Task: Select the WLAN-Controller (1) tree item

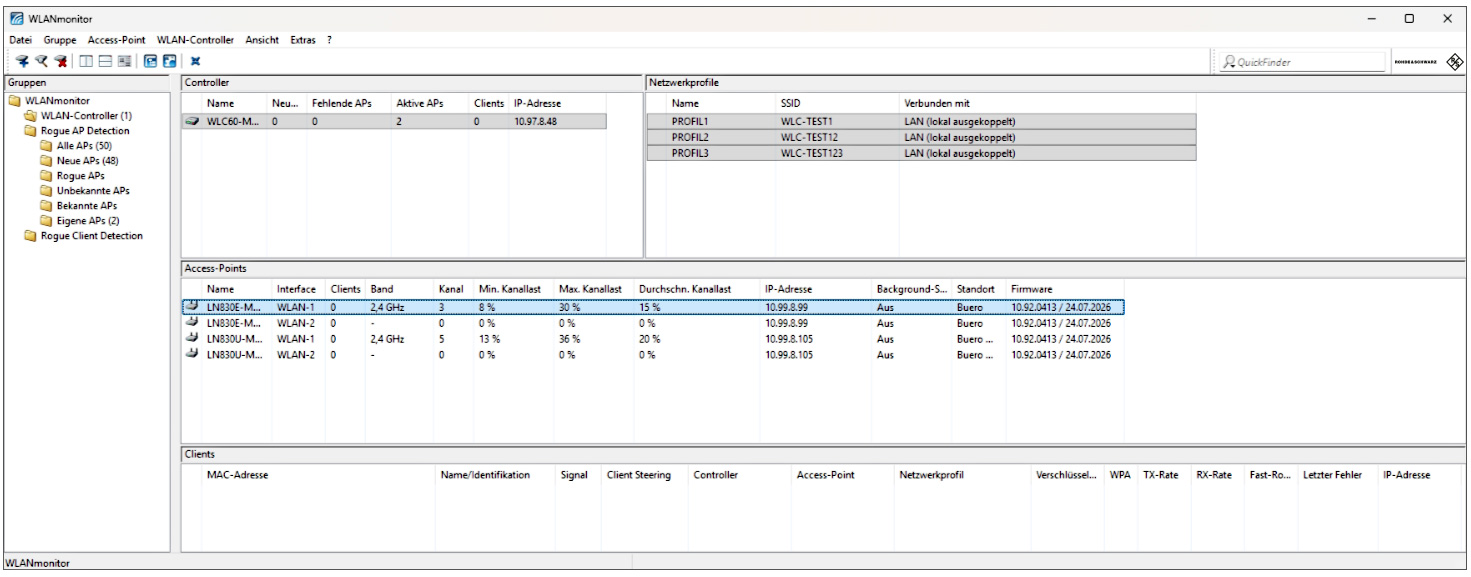Action: (86, 116)
